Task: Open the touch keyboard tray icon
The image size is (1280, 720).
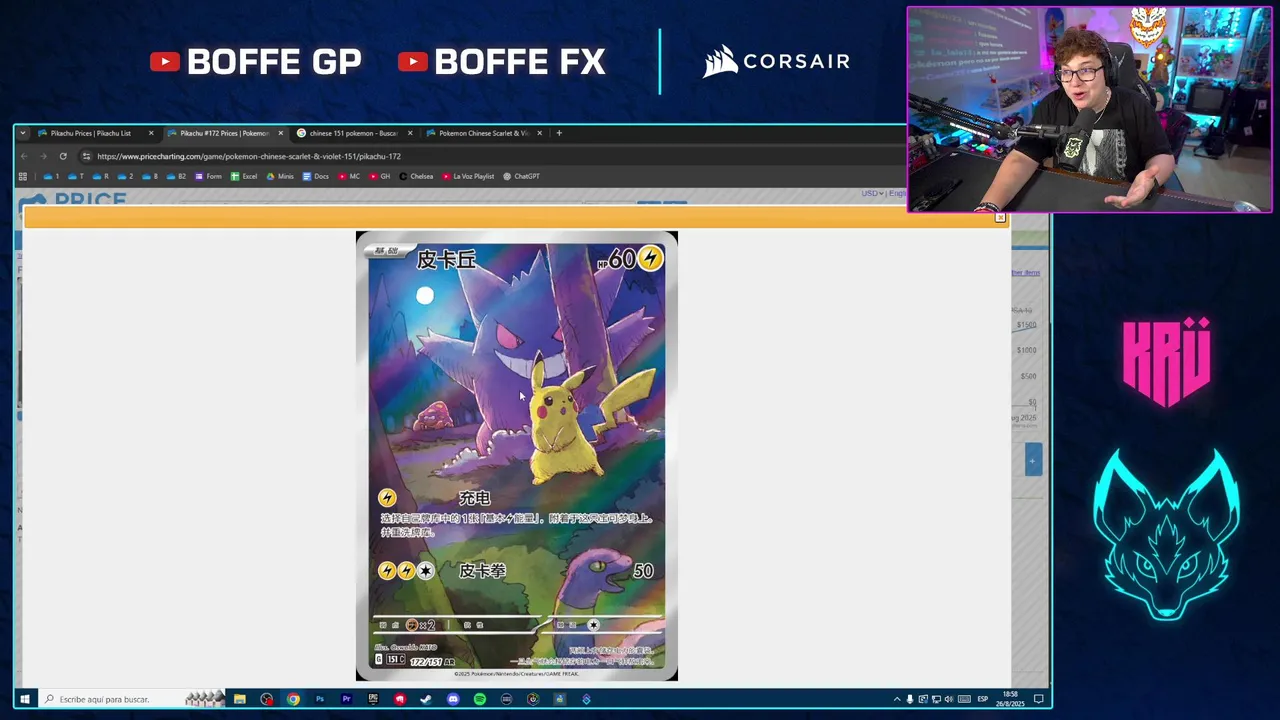Action: click(964, 699)
